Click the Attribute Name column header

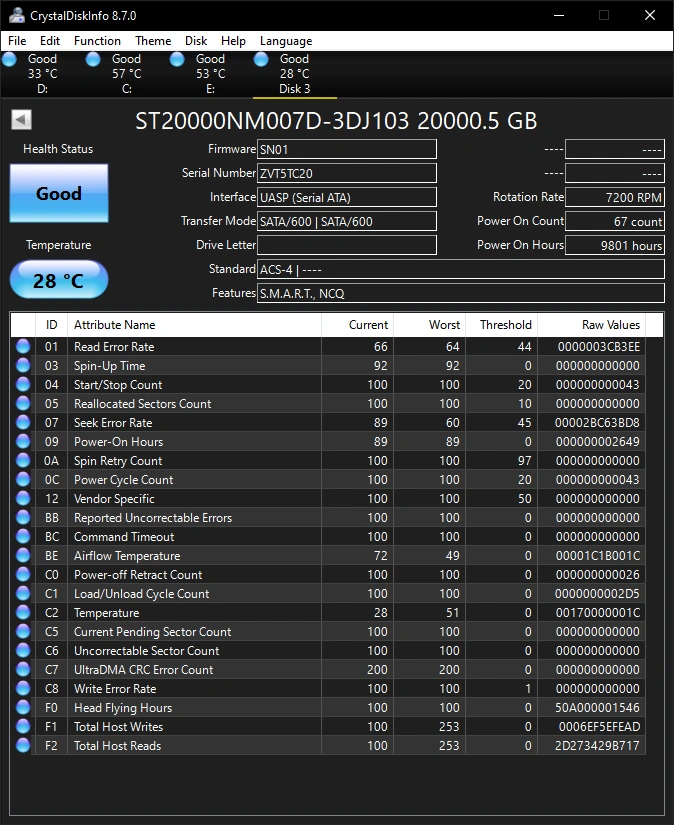194,325
